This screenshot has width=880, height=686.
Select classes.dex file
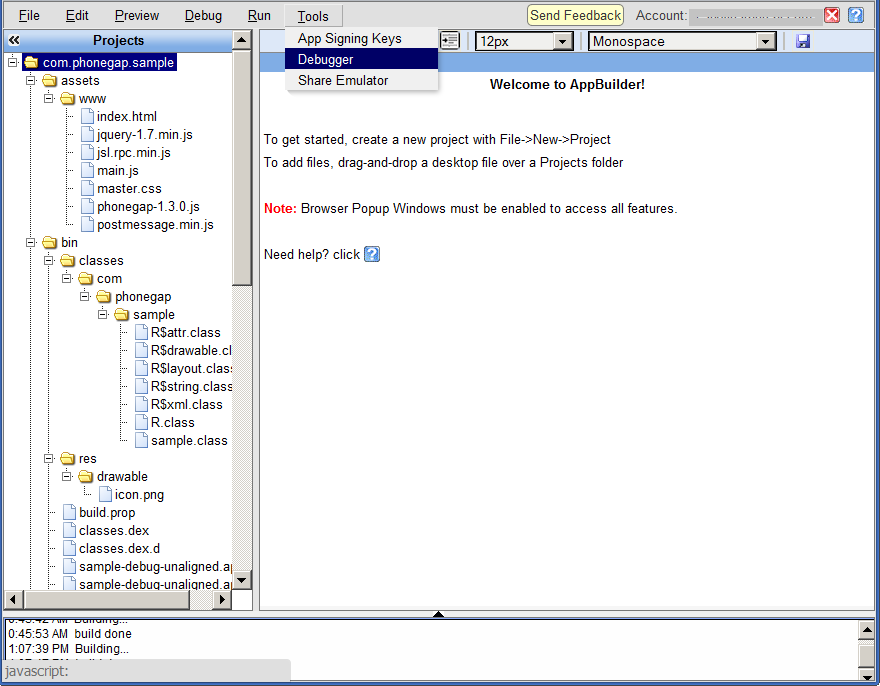point(114,530)
